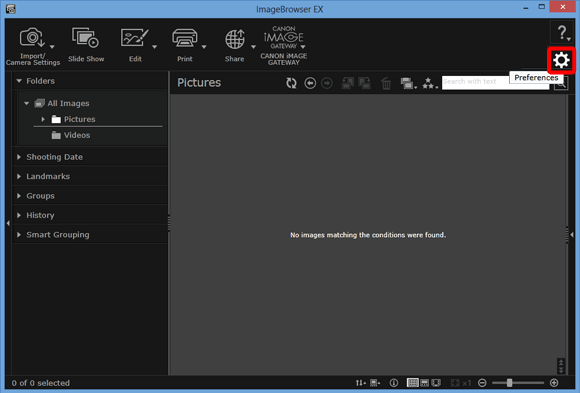
Task: Open the Edit dropdown arrow
Action: pyautogui.click(x=155, y=47)
